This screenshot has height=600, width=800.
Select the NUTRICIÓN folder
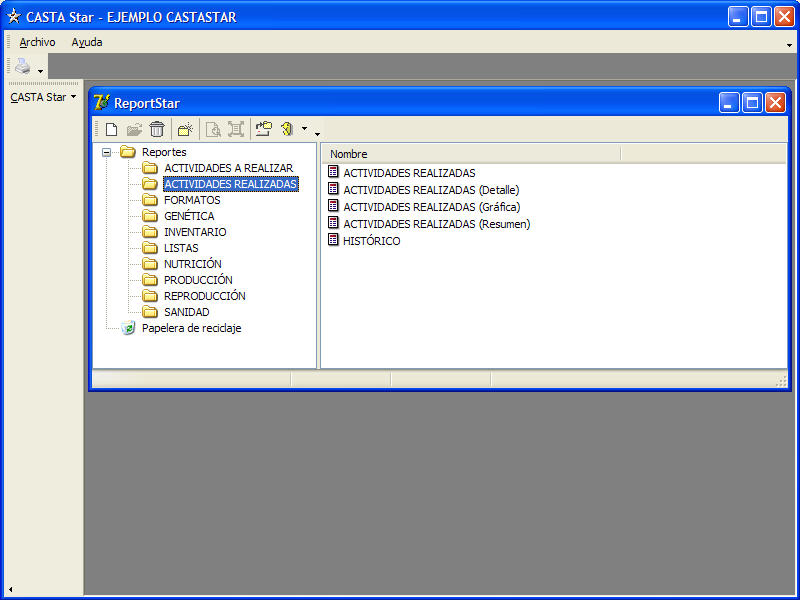coord(193,264)
